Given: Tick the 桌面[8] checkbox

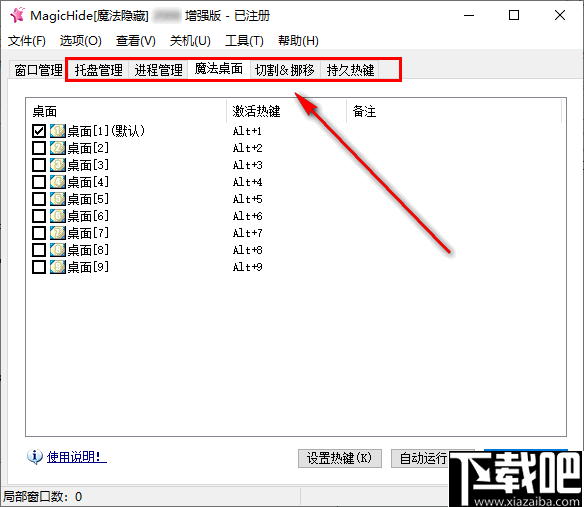Looking at the screenshot, I should (39, 250).
